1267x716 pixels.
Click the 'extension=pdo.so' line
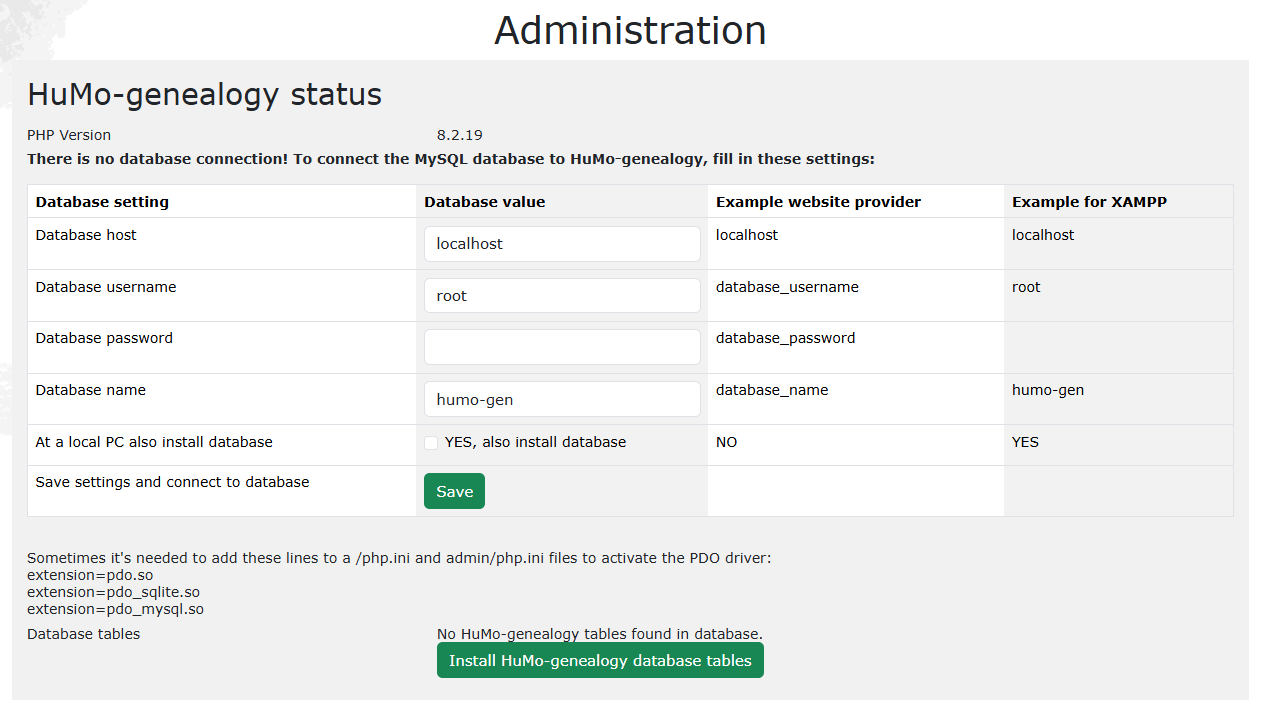90,575
